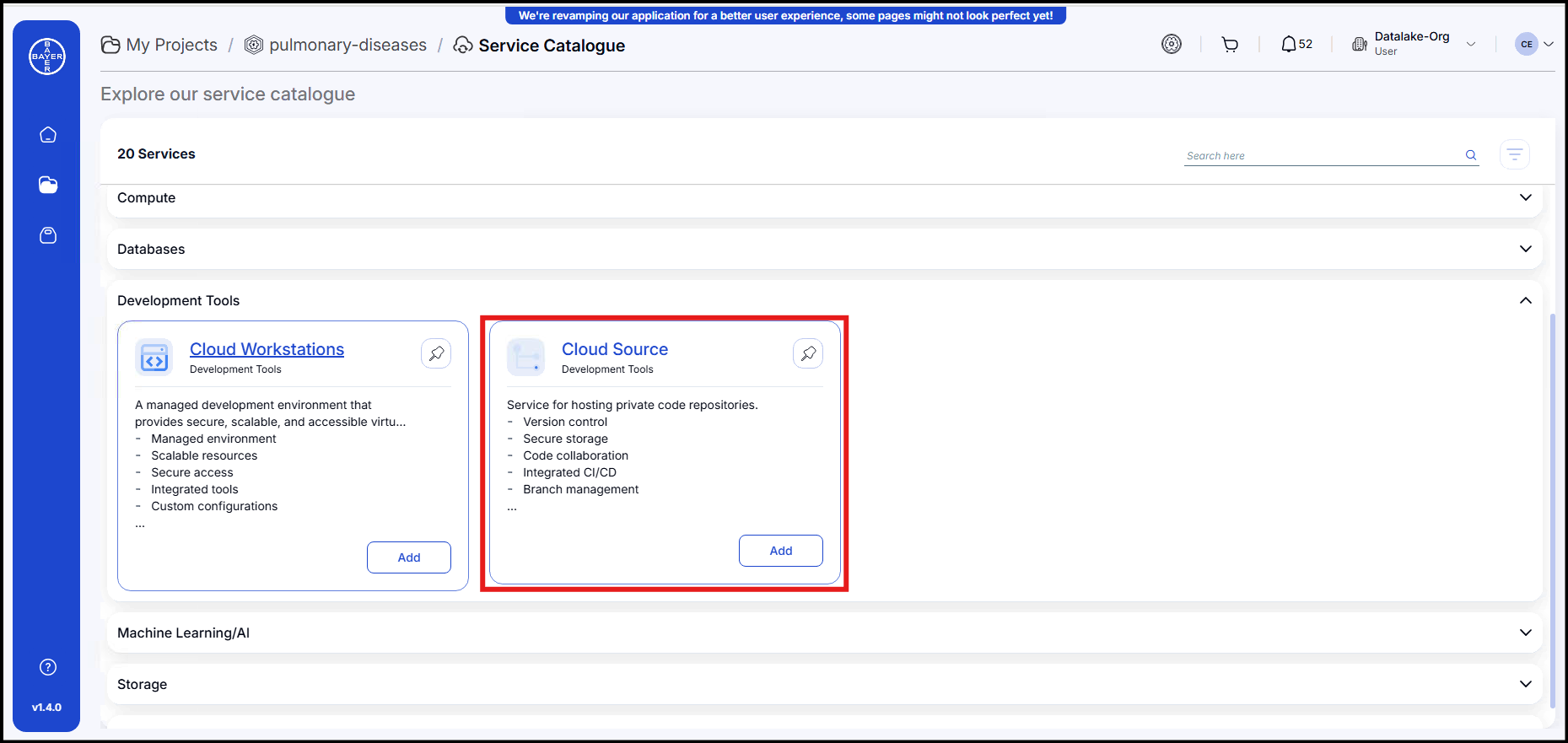Click the circular settings icon in header
The image size is (1568, 743).
tap(1172, 44)
